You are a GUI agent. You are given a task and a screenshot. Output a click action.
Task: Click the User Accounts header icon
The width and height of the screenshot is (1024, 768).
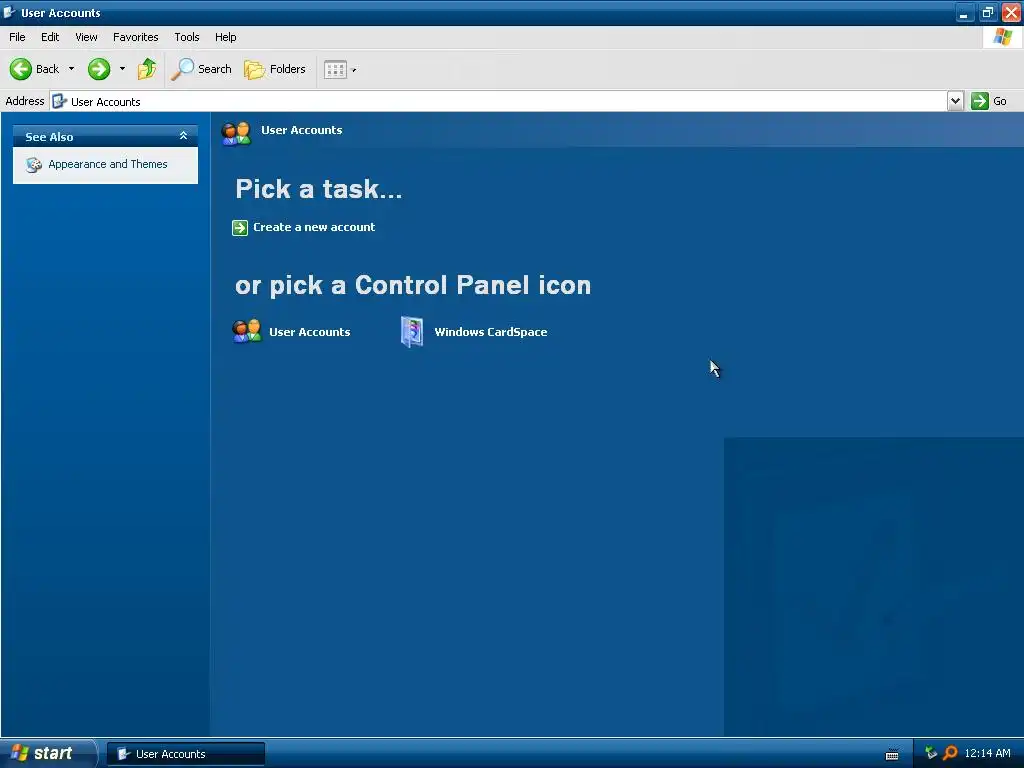point(236,133)
